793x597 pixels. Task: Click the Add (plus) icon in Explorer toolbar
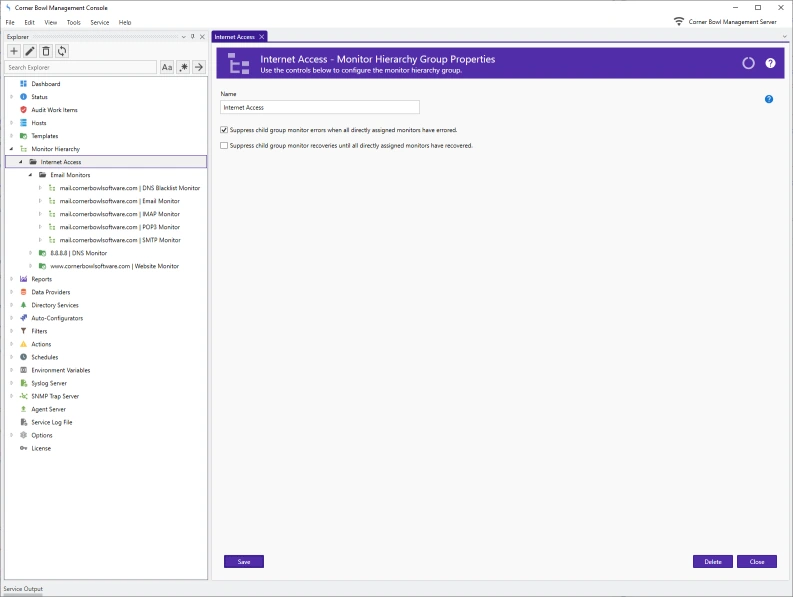(x=14, y=51)
